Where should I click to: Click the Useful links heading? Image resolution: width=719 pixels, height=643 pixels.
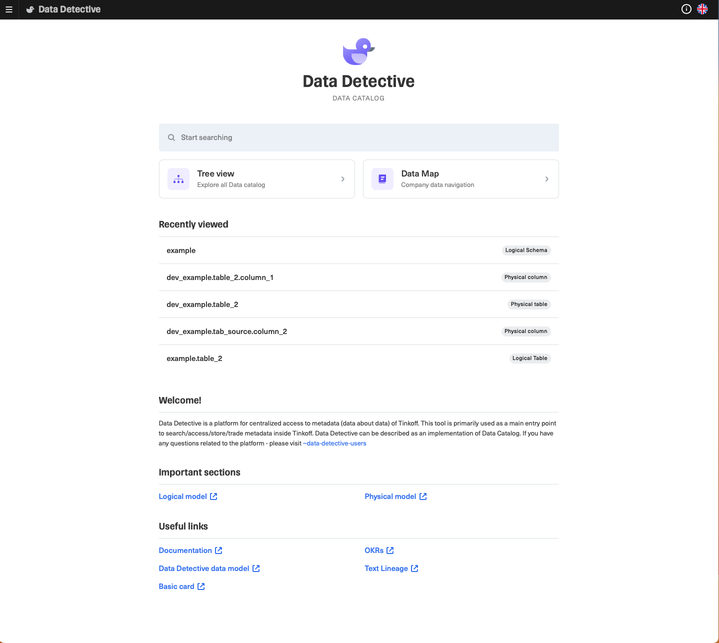coord(183,526)
